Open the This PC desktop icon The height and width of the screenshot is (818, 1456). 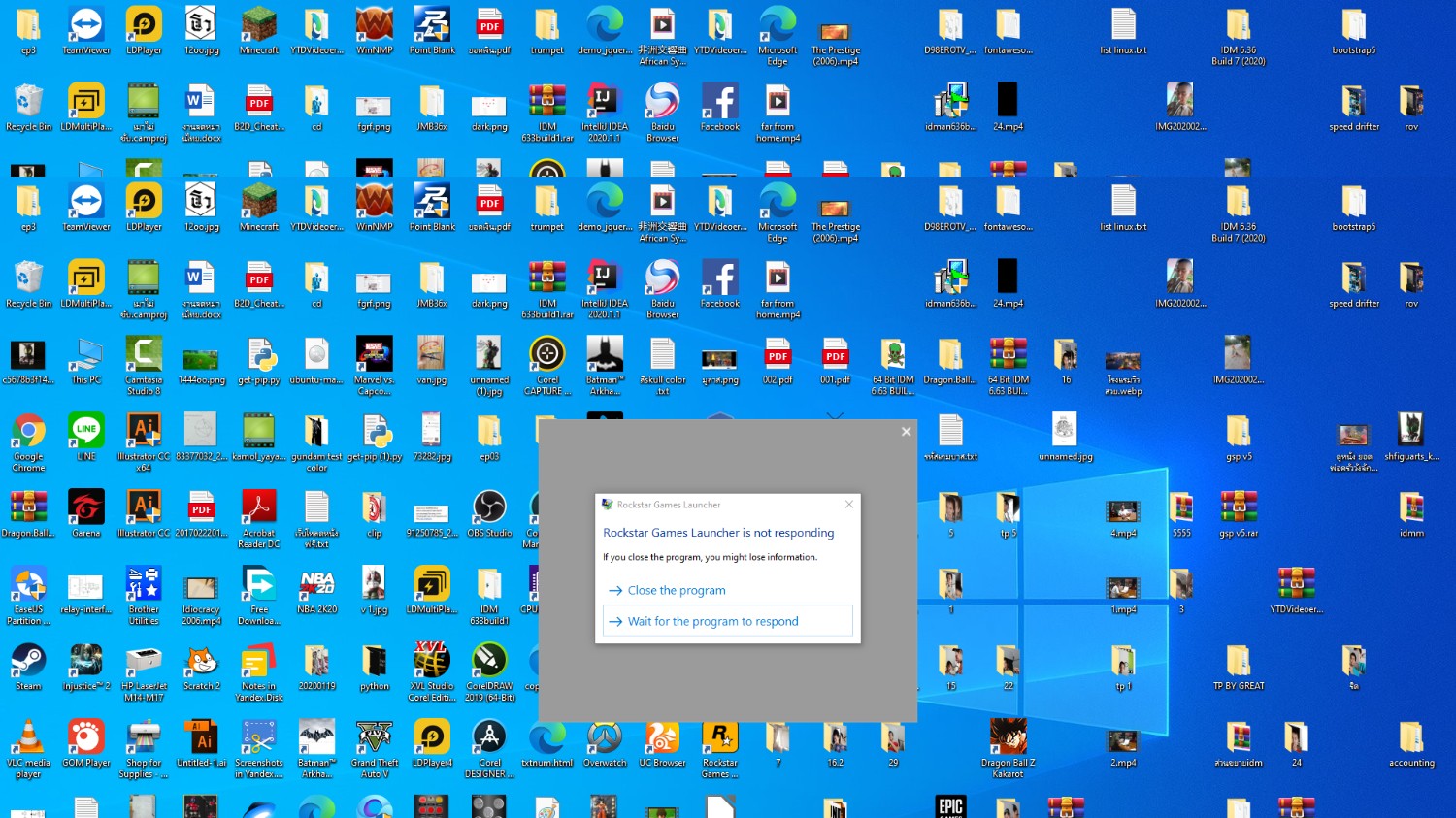pos(86,362)
